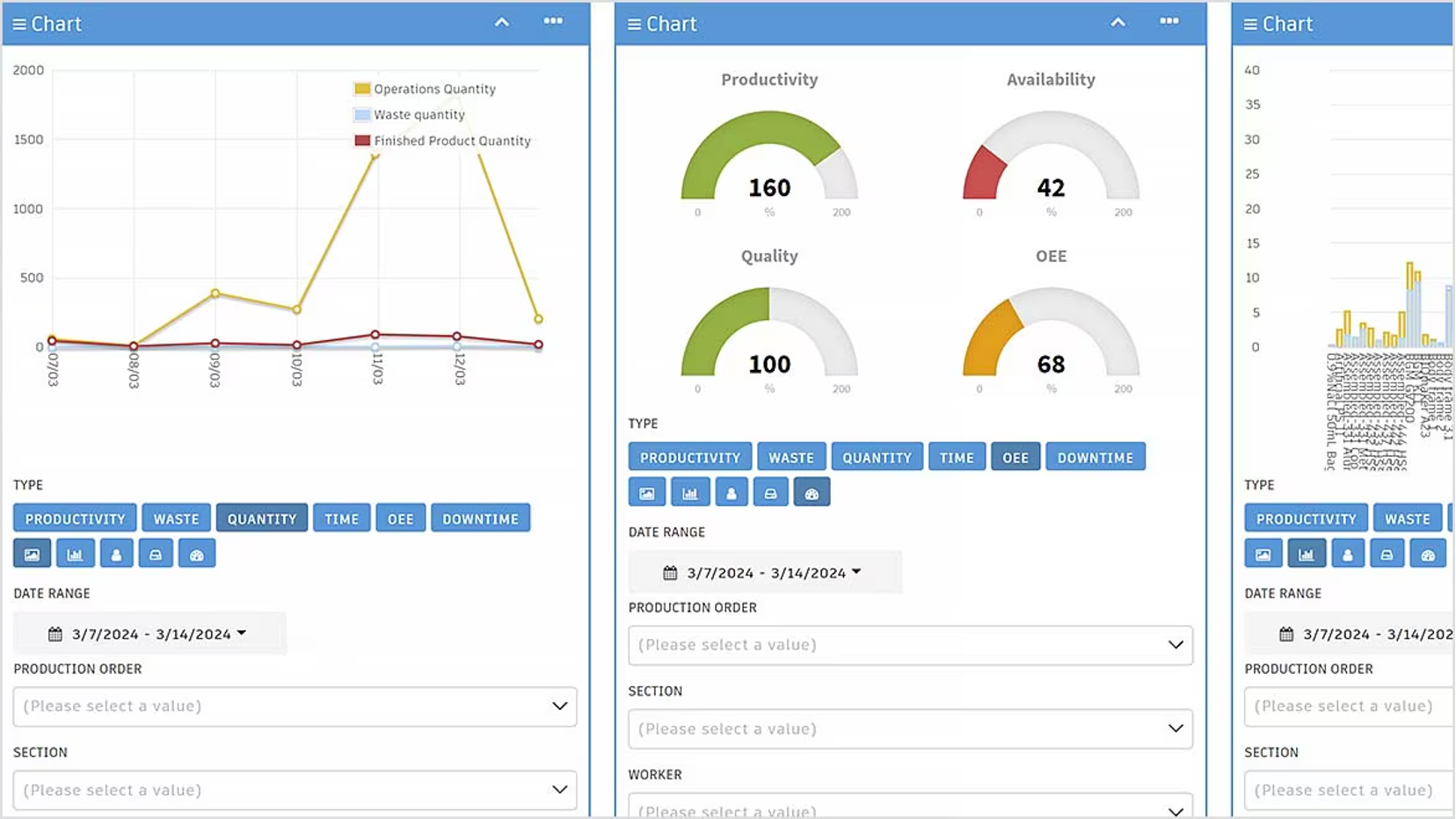
Task: Switch gauge panel to DOWNTIME type
Action: pyautogui.click(x=1096, y=457)
